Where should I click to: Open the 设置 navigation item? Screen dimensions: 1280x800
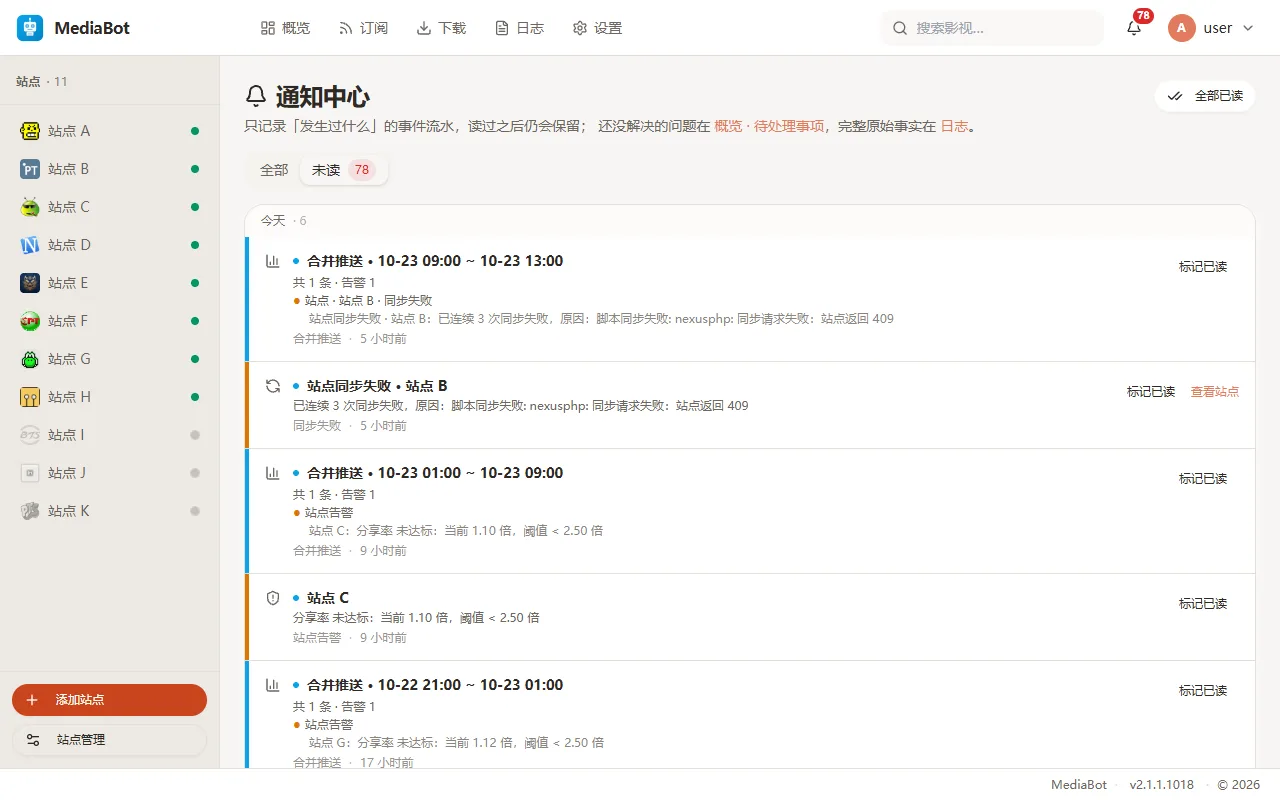[597, 28]
